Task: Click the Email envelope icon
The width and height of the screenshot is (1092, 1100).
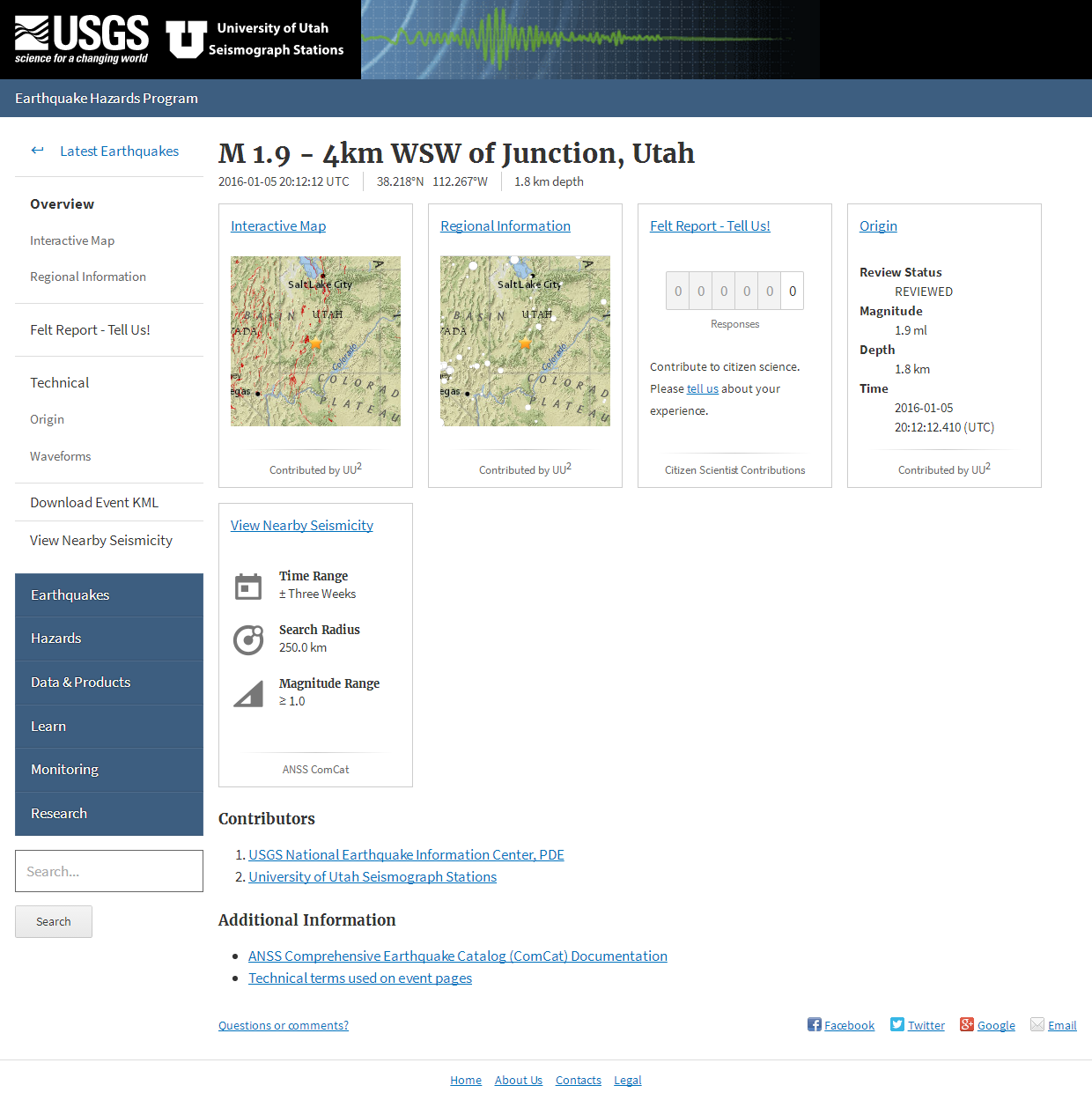Action: 1037,1024
